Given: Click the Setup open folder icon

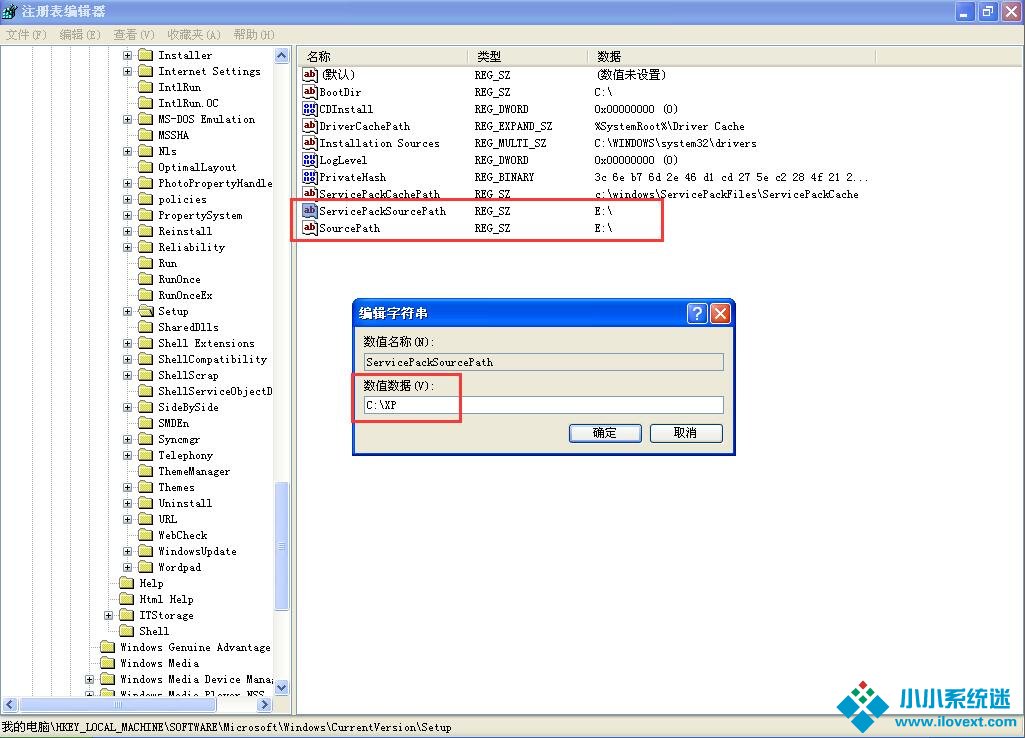Looking at the screenshot, I should (146, 311).
